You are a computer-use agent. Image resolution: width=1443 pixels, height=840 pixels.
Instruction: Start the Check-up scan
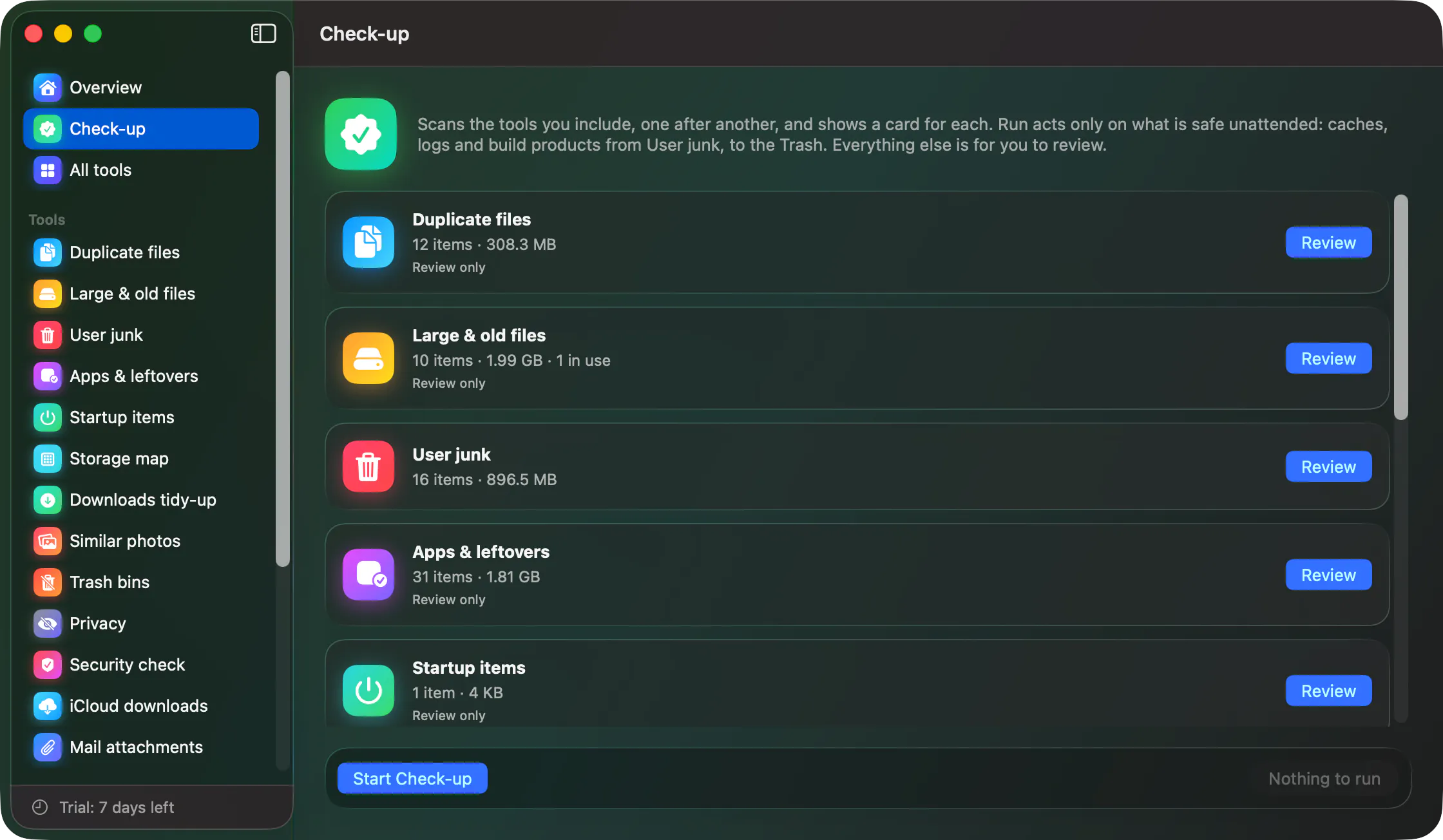[412, 779]
